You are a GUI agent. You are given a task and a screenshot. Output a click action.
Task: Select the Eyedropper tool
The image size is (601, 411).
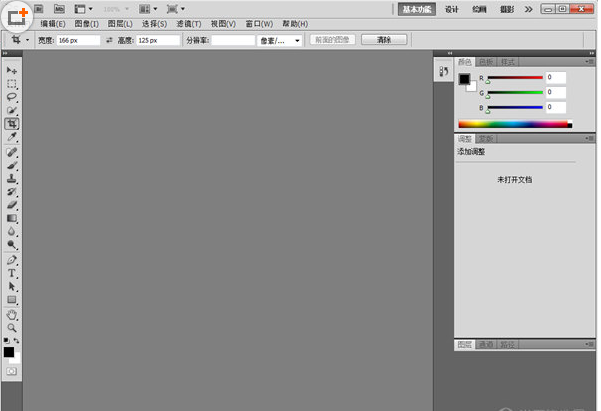pyautogui.click(x=11, y=137)
